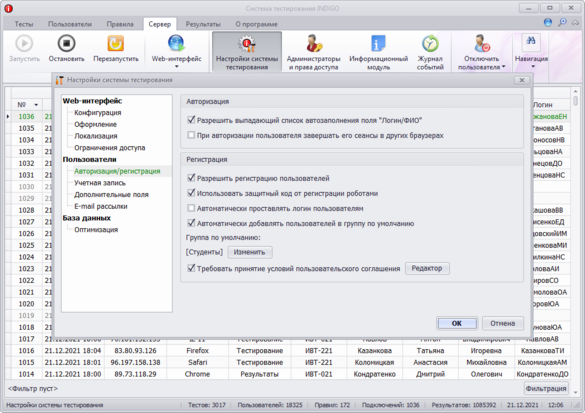The image size is (585, 413).
Task: Uncheck Разрешить регистрацию пользователей checkbox
Action: (191, 178)
